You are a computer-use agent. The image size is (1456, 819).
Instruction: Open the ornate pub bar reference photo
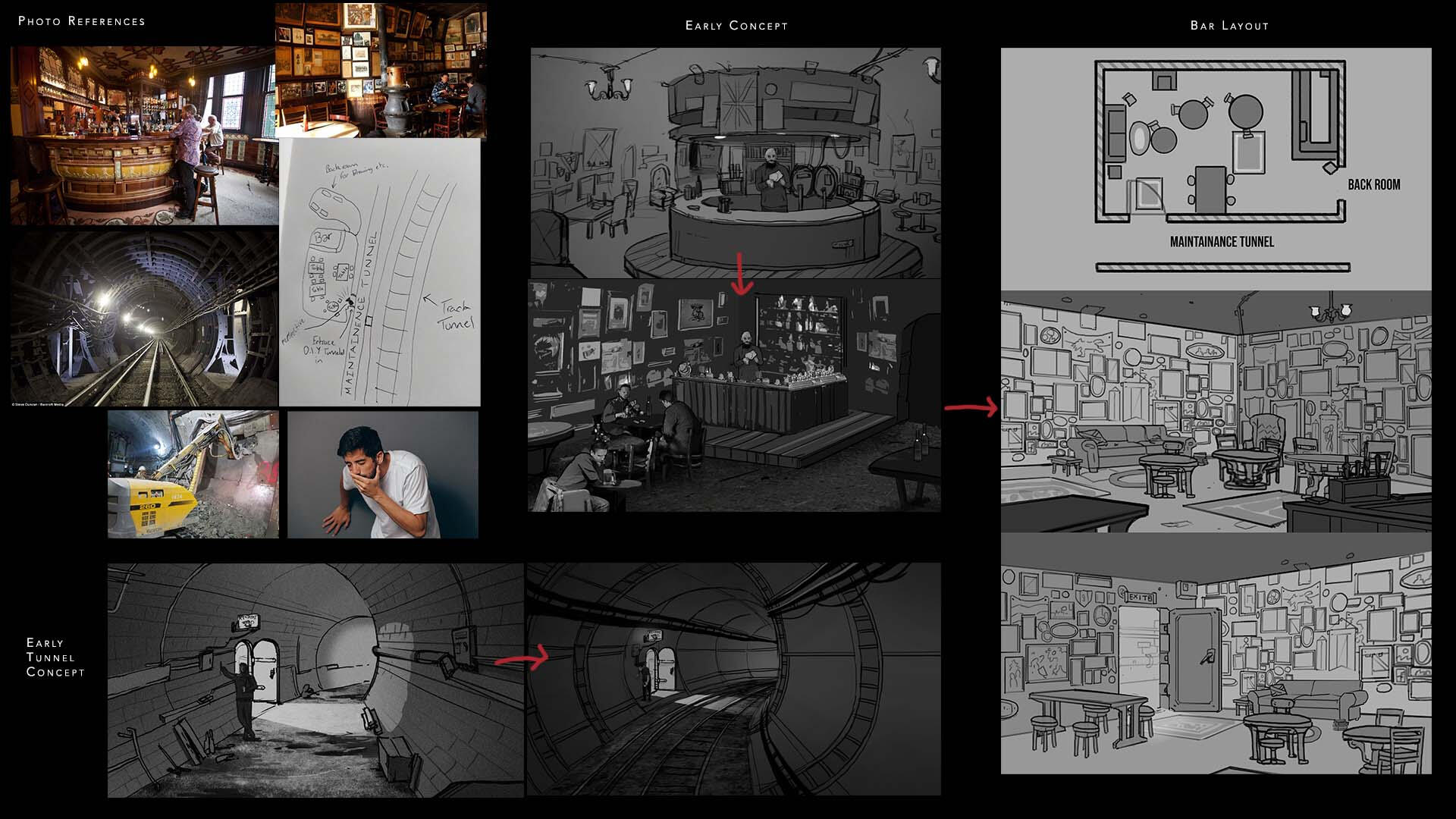pos(143,136)
